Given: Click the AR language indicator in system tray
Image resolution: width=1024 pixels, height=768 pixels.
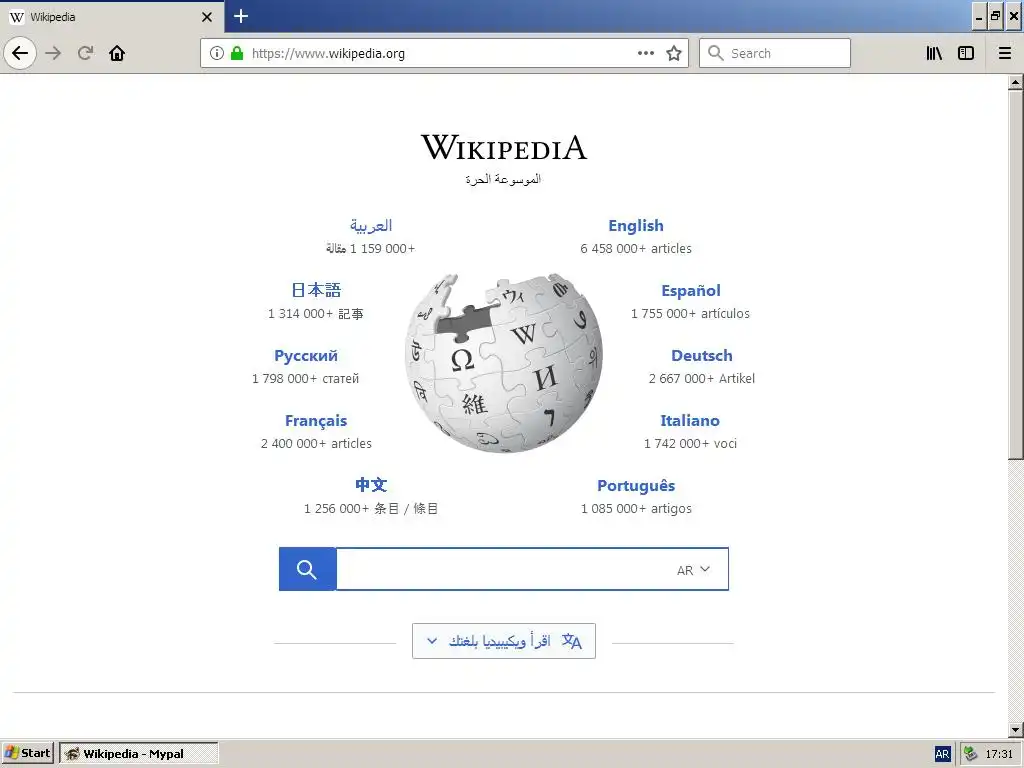Looking at the screenshot, I should coord(942,754).
